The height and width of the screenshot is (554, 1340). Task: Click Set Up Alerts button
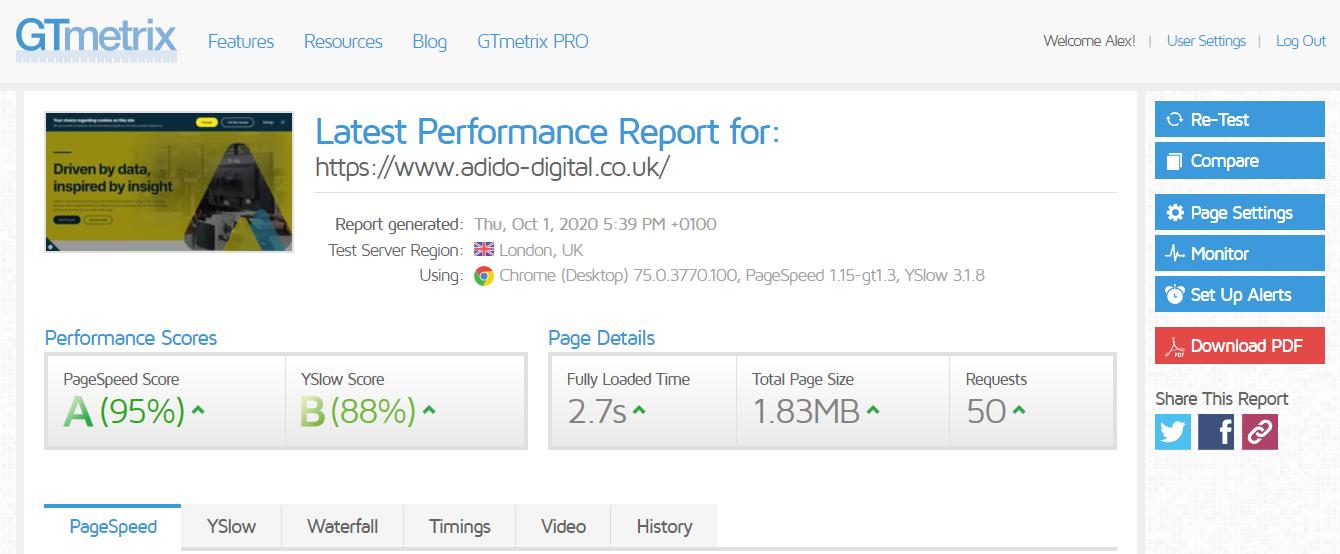[1240, 295]
